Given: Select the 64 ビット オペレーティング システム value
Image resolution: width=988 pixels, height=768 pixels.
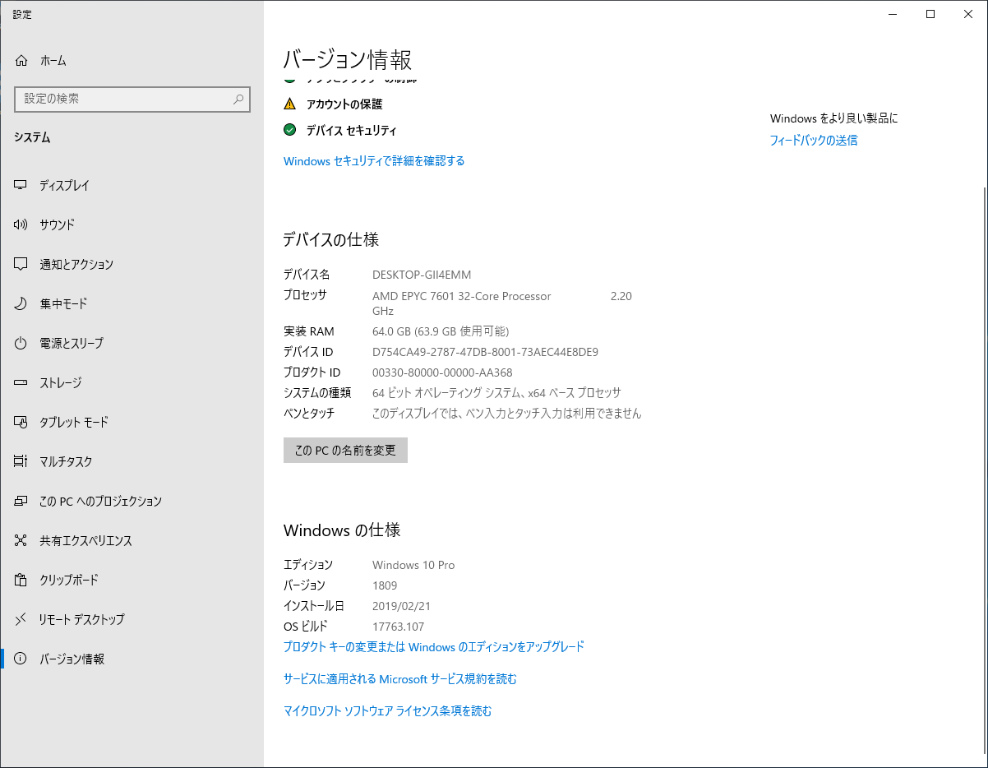Looking at the screenshot, I should coord(497,393).
